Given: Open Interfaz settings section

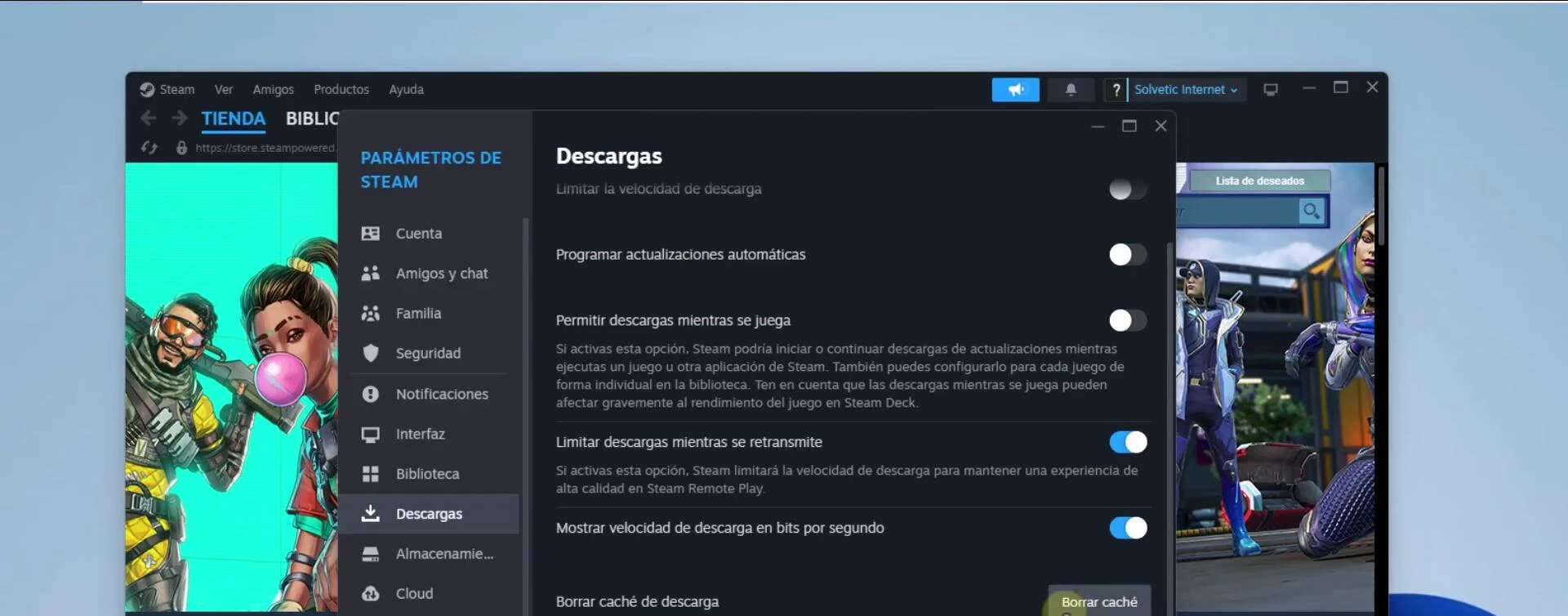Looking at the screenshot, I should (x=429, y=434).
